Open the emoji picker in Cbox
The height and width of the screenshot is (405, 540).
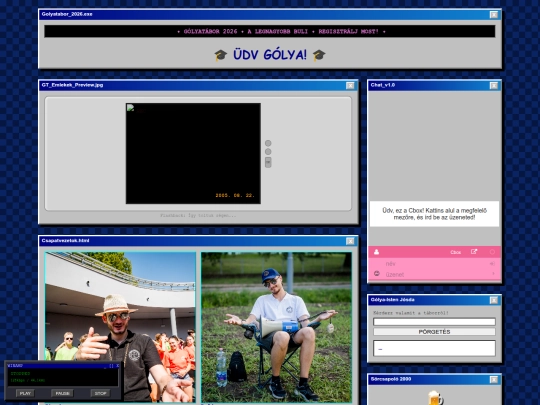click(x=376, y=274)
